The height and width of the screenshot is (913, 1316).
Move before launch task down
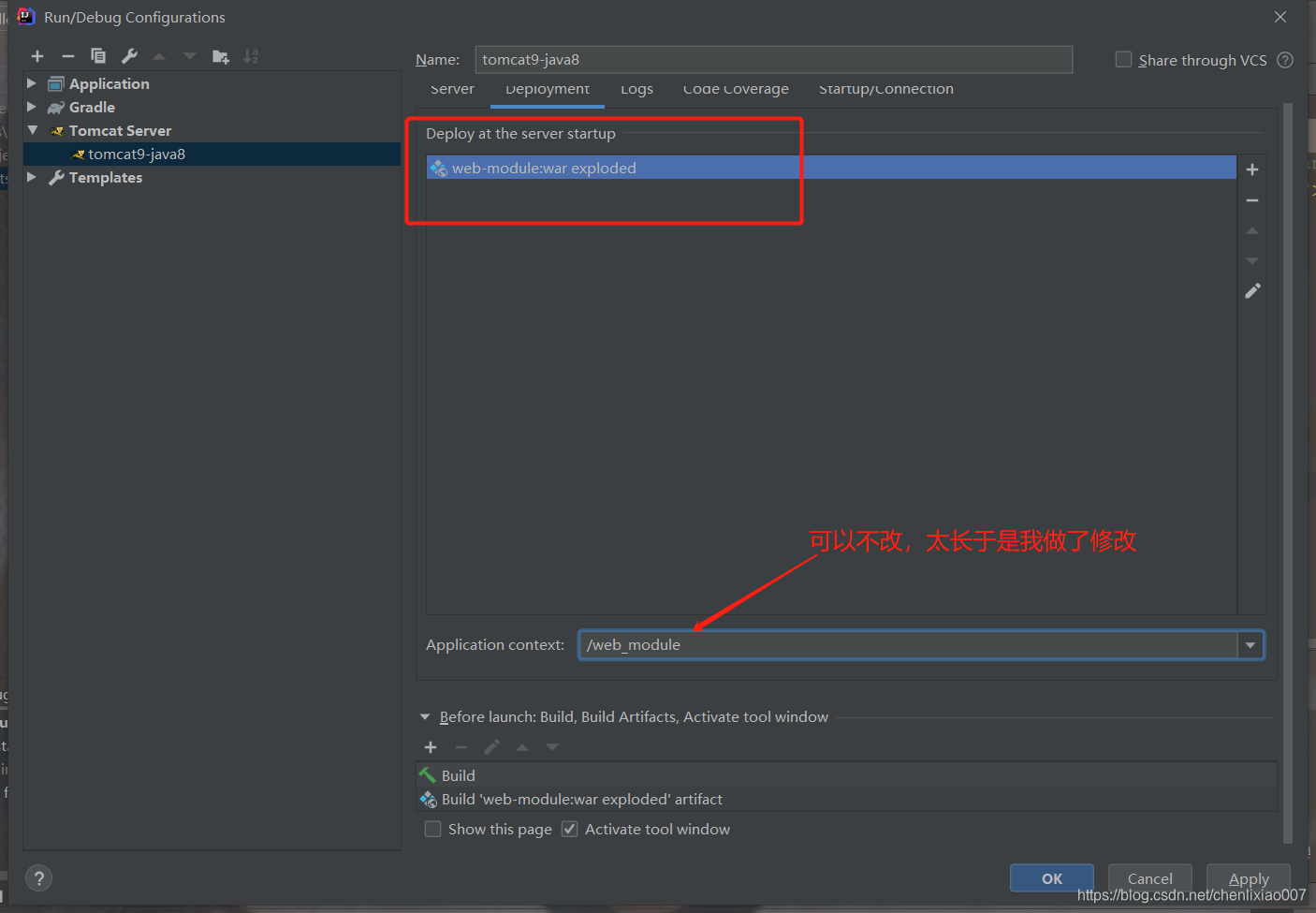[552, 747]
